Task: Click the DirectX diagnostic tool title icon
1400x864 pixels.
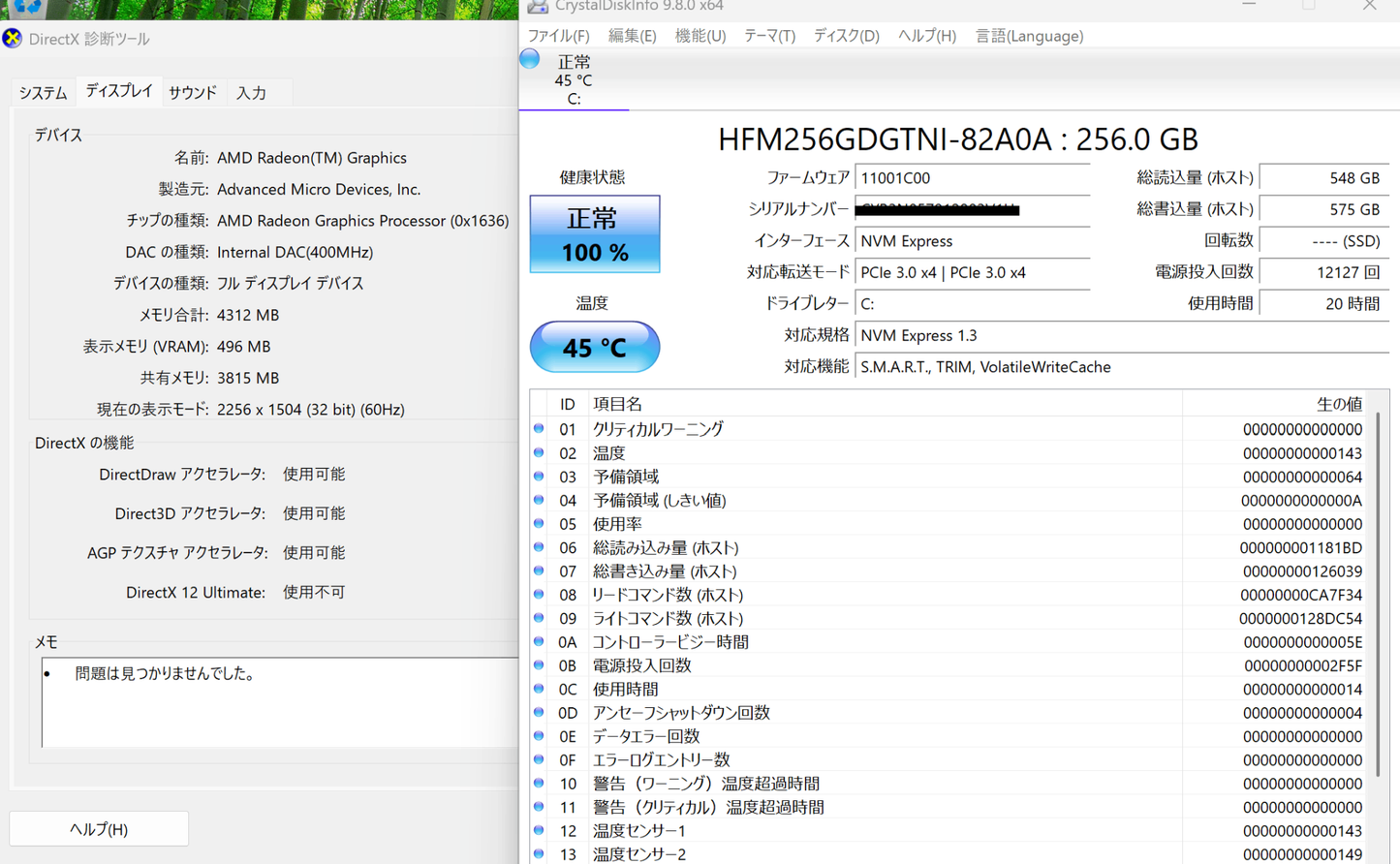Action: point(12,39)
